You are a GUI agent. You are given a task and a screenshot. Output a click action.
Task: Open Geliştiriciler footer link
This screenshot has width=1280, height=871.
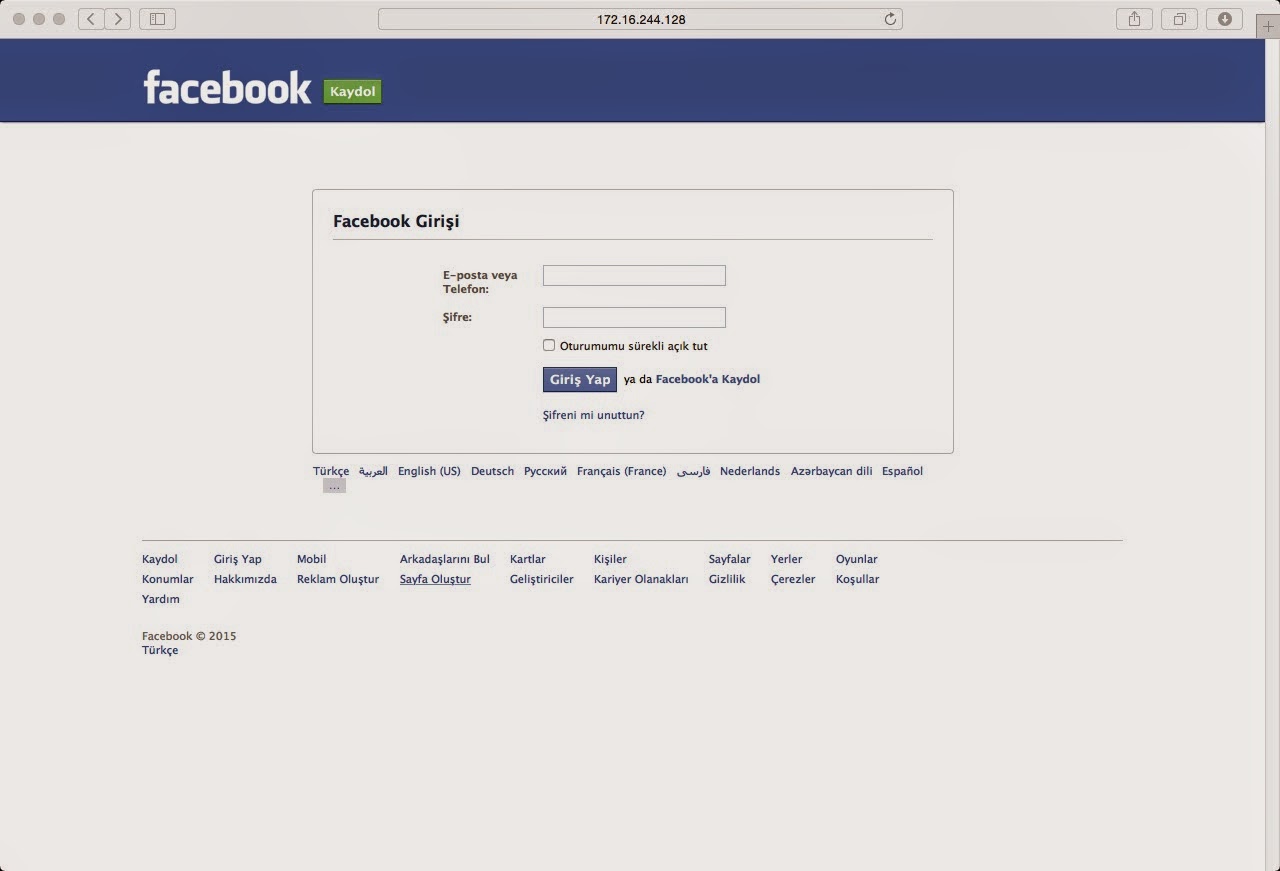542,579
